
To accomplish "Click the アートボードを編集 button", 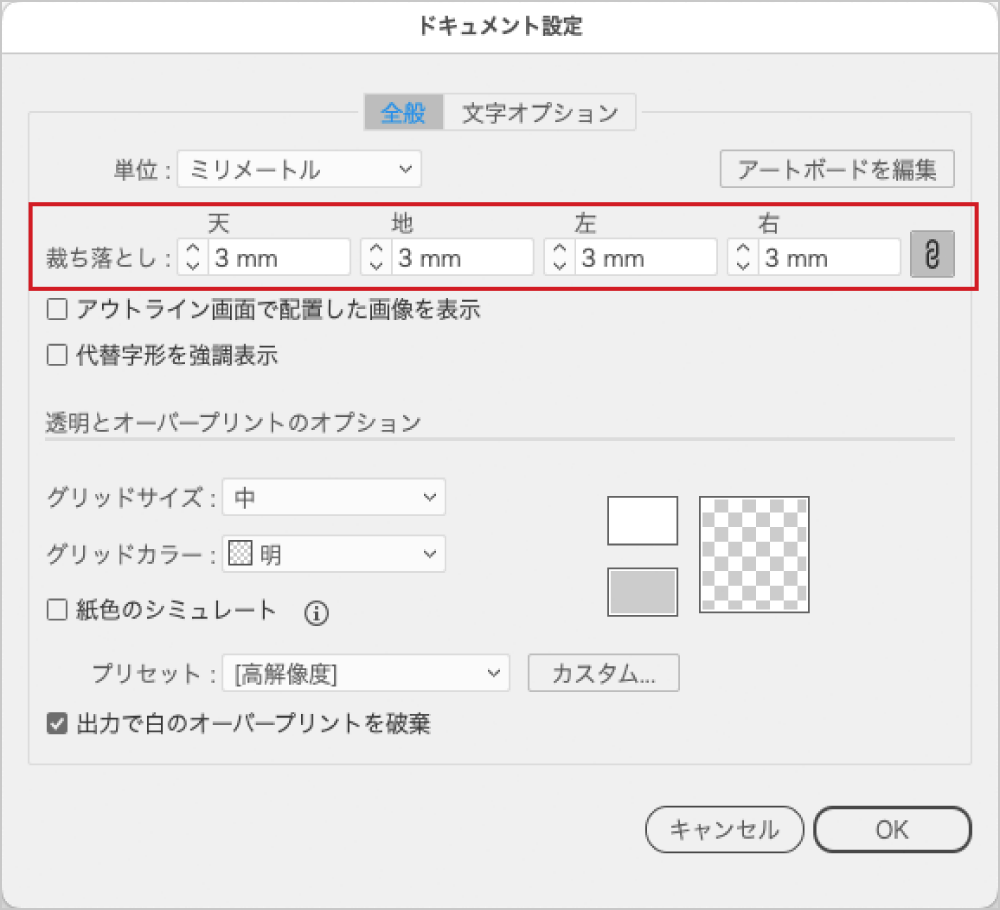I will (x=837, y=169).
